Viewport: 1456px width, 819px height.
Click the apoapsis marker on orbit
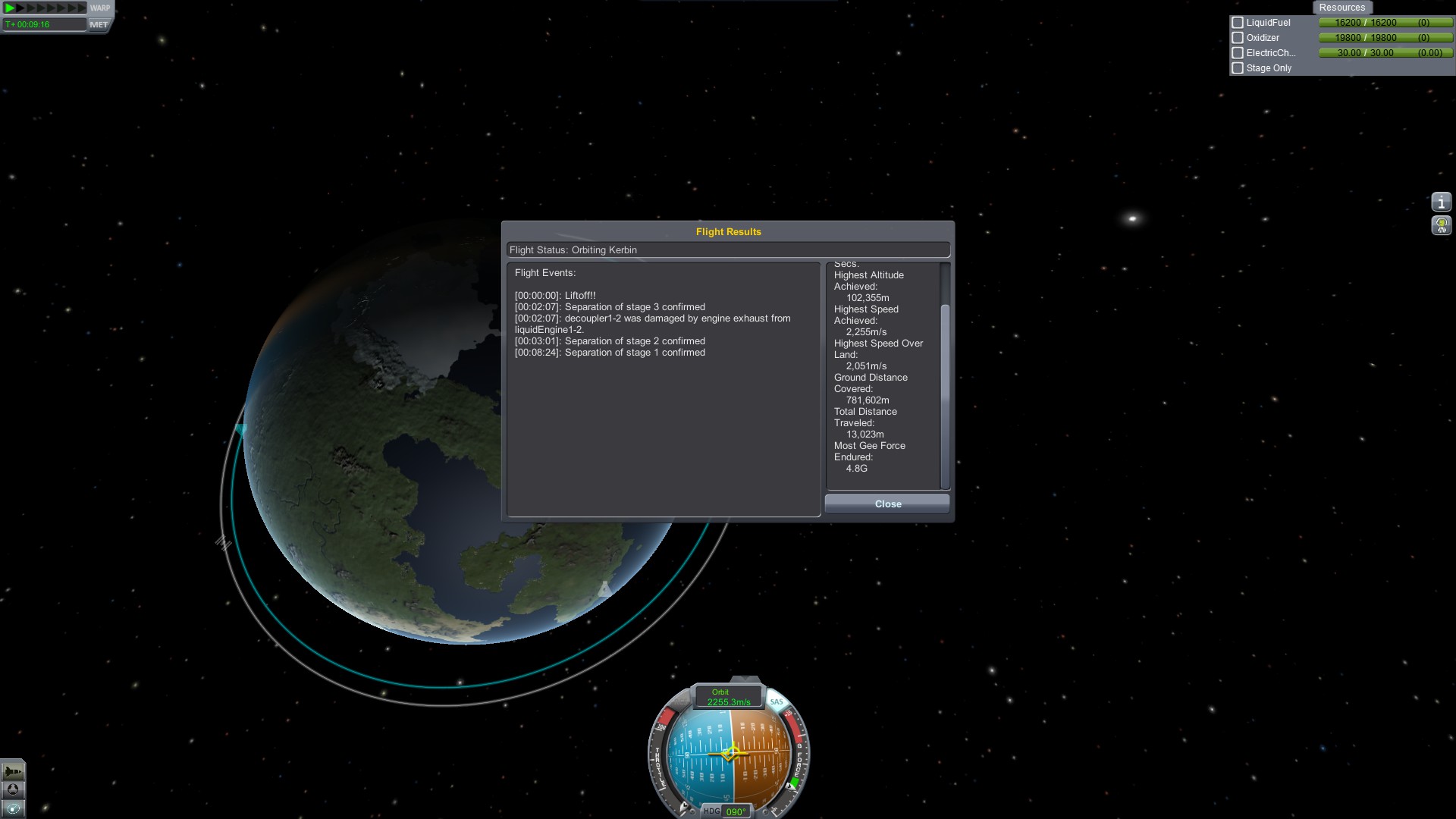240,429
